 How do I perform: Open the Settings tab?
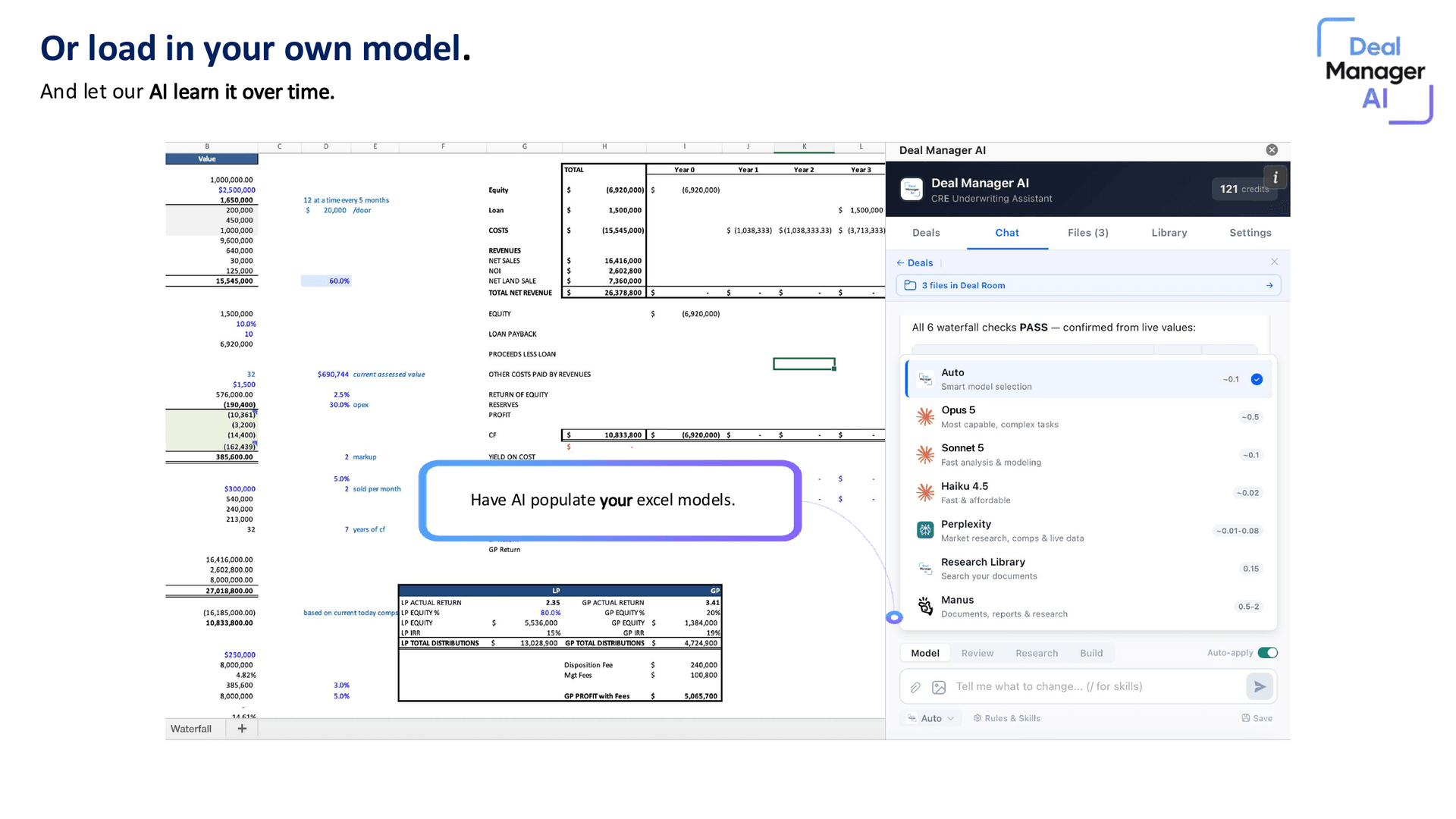tap(1250, 233)
